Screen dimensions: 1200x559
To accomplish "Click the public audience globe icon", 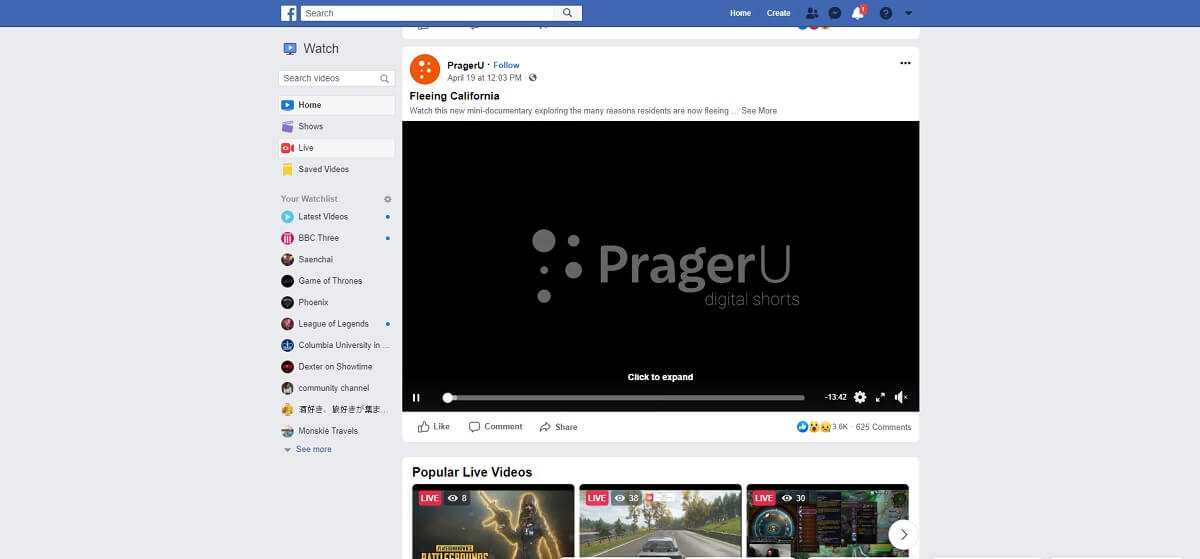I will pos(533,78).
